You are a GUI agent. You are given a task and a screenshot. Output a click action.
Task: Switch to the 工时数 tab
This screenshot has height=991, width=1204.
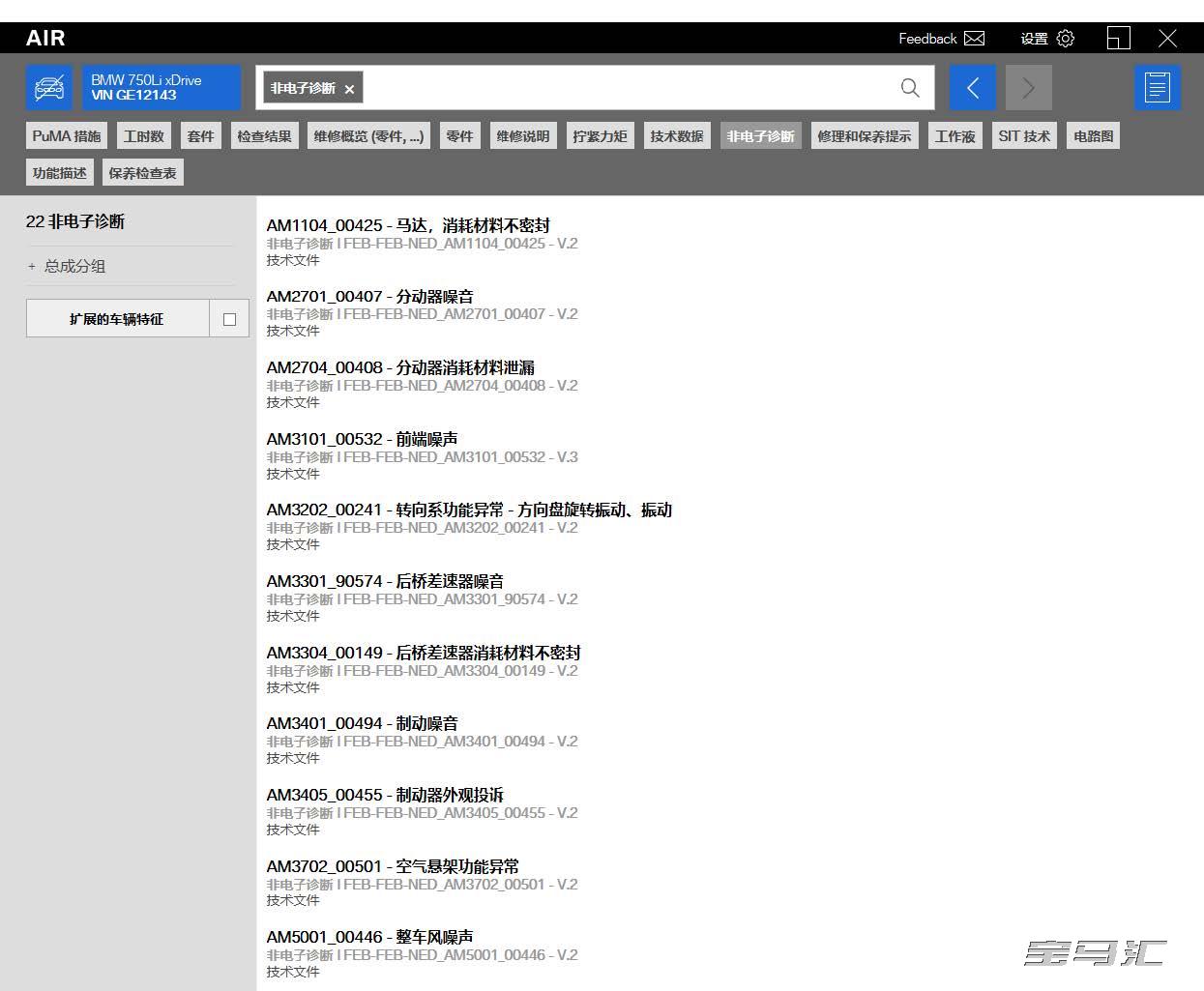click(x=144, y=136)
